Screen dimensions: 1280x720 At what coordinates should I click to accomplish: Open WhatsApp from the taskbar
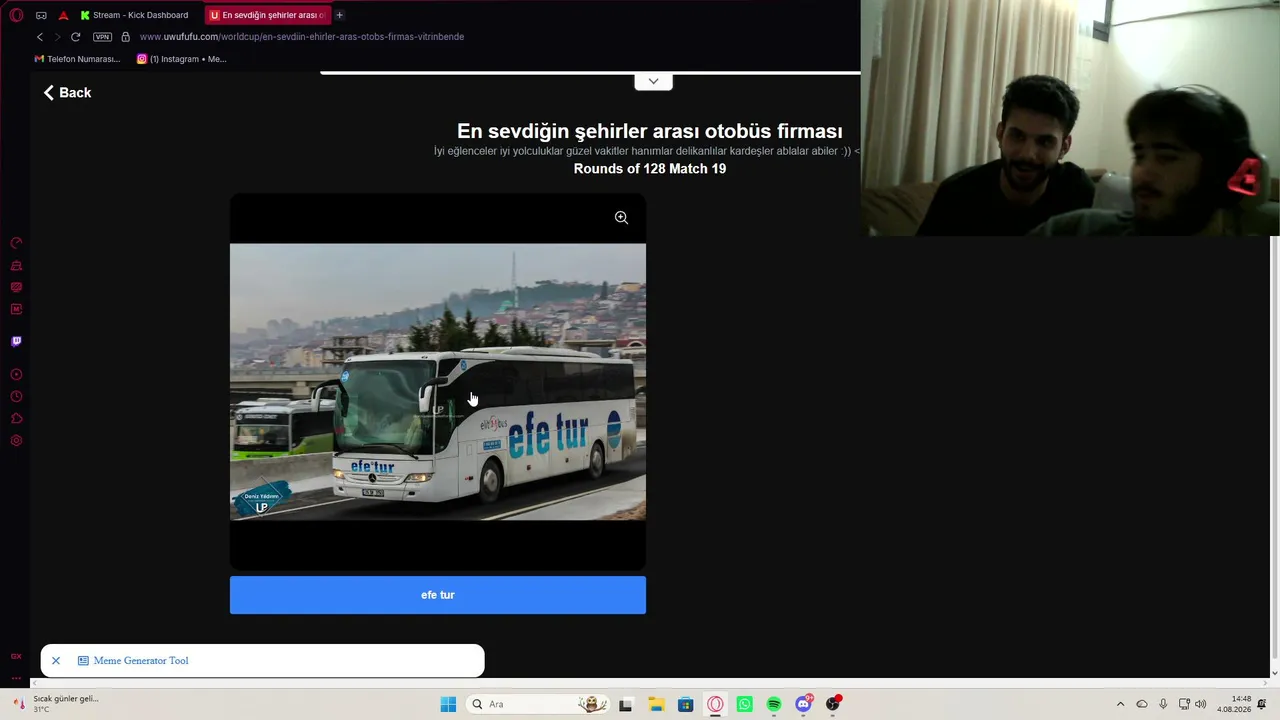click(x=744, y=704)
